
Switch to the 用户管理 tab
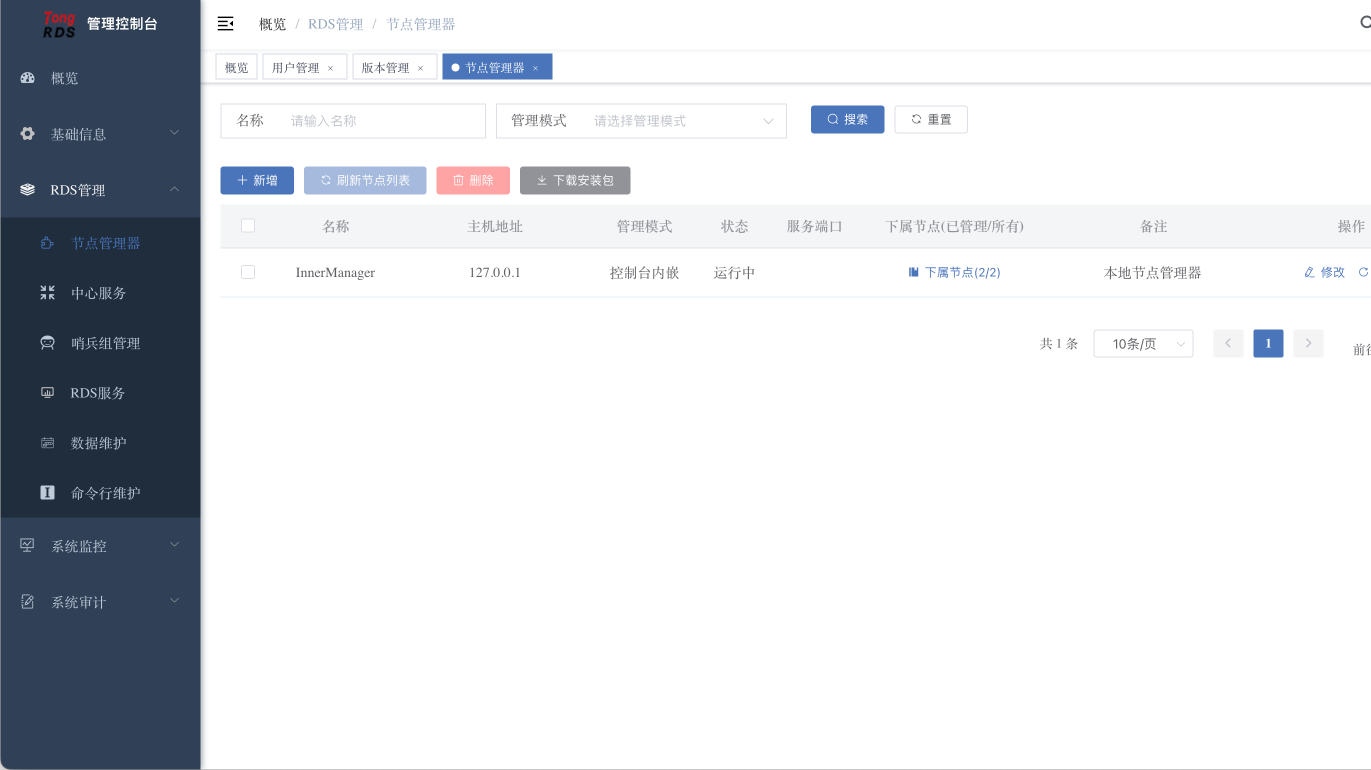click(x=296, y=67)
